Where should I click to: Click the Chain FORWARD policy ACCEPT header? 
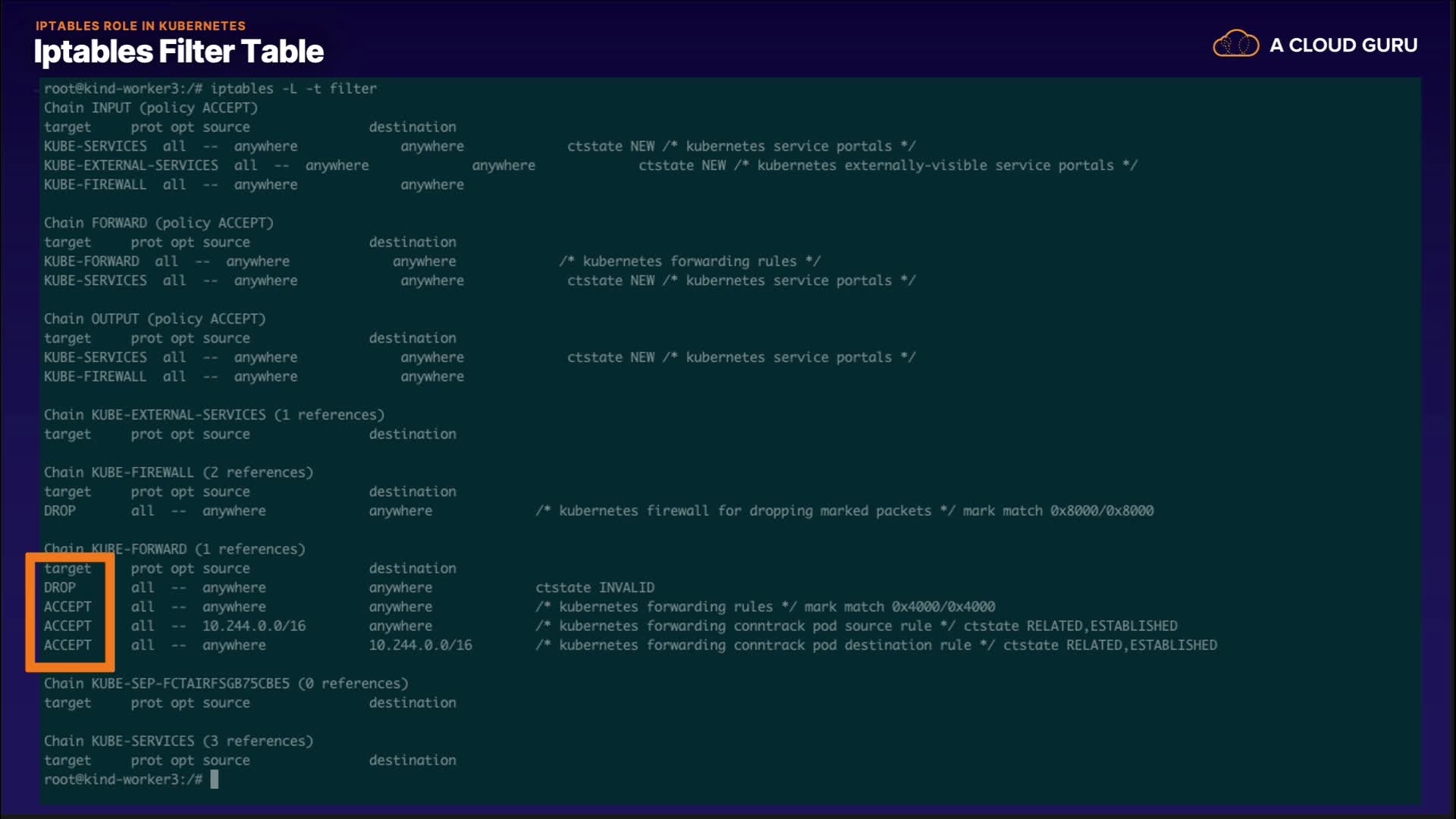point(158,223)
